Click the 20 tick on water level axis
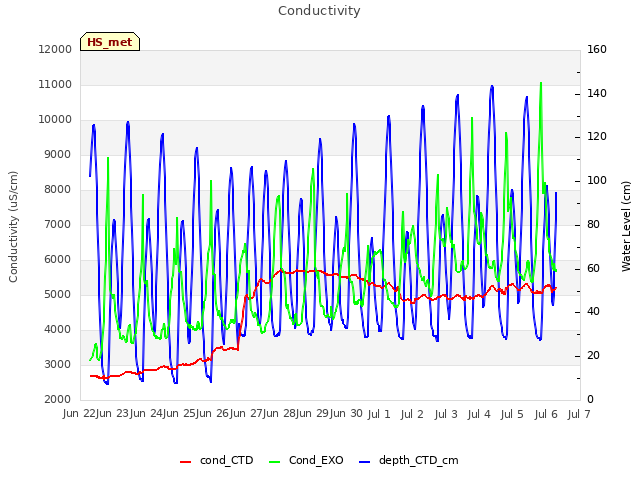The image size is (640, 480). [593, 356]
